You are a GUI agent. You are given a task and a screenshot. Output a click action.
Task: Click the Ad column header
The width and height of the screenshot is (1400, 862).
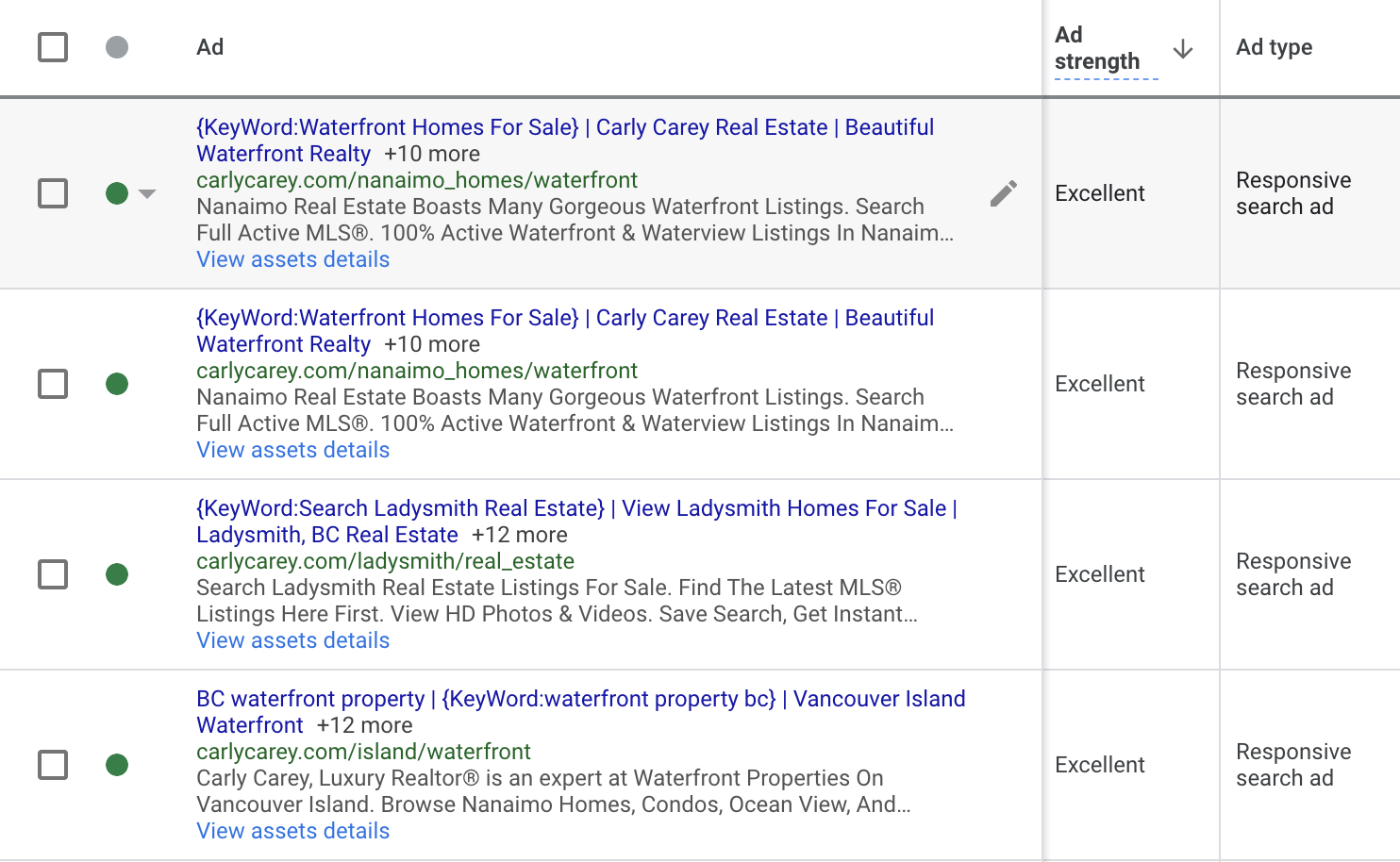coord(210,47)
